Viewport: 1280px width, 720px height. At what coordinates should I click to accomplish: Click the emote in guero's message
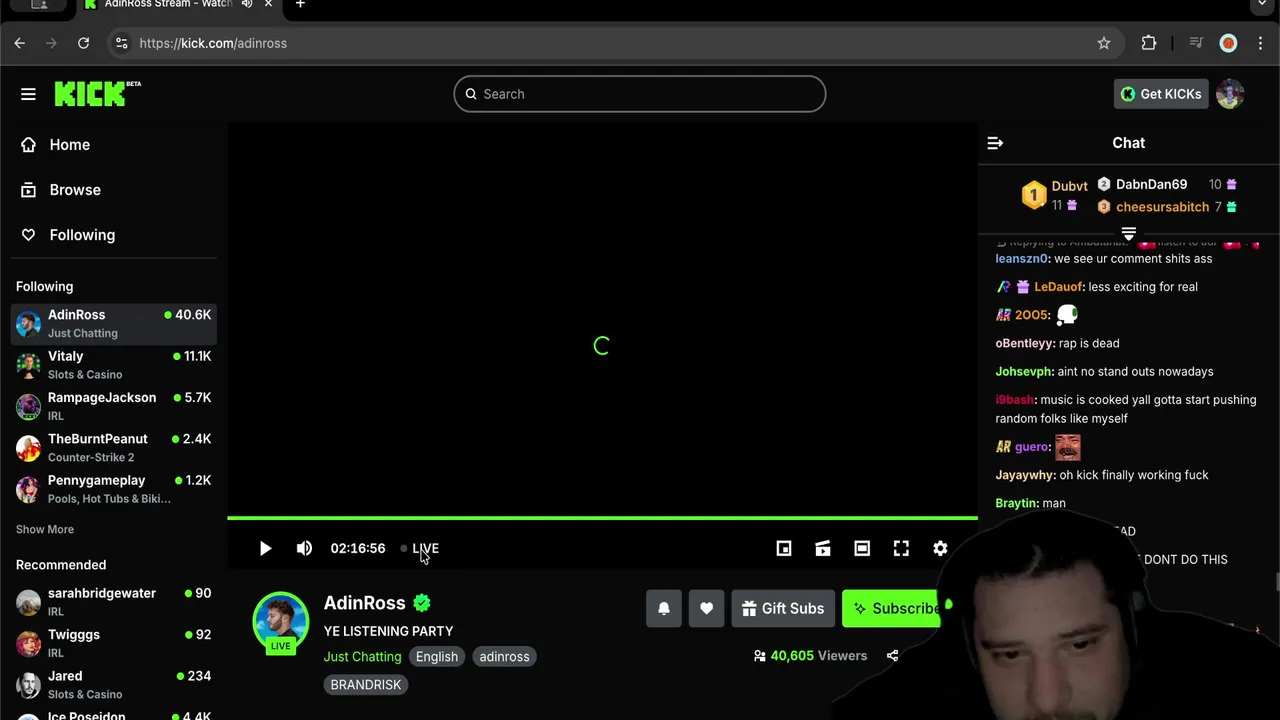(1068, 447)
